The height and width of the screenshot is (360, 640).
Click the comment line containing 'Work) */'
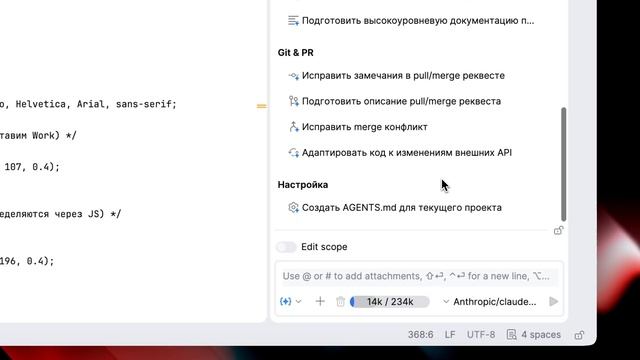(38, 136)
